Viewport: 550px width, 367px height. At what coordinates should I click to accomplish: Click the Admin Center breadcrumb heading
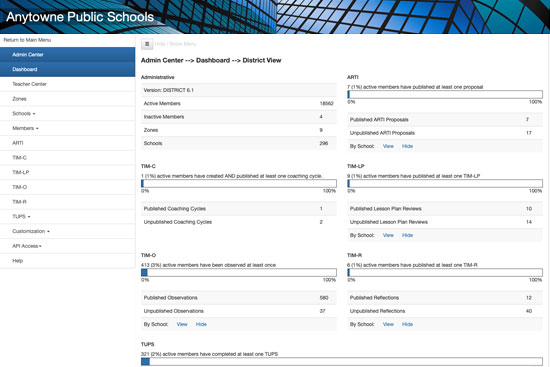(x=211, y=60)
